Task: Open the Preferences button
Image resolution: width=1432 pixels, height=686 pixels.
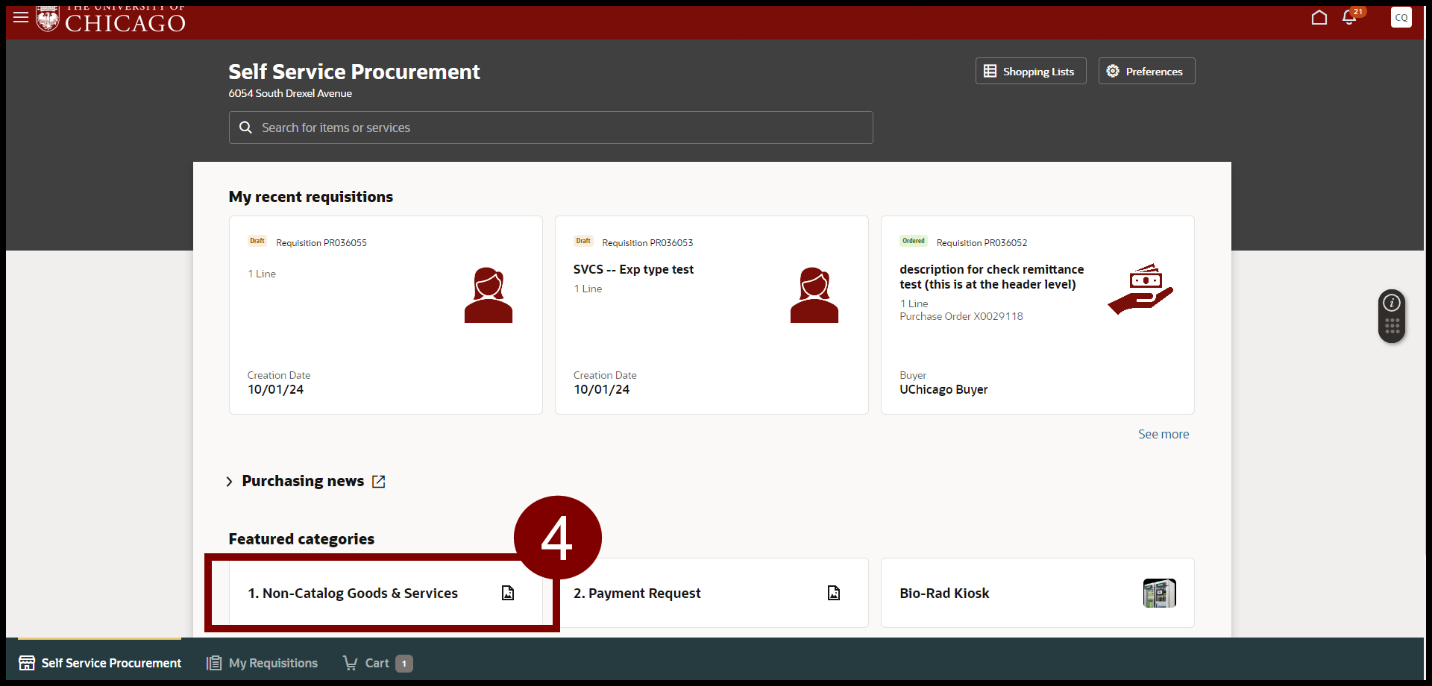Action: (x=1146, y=71)
